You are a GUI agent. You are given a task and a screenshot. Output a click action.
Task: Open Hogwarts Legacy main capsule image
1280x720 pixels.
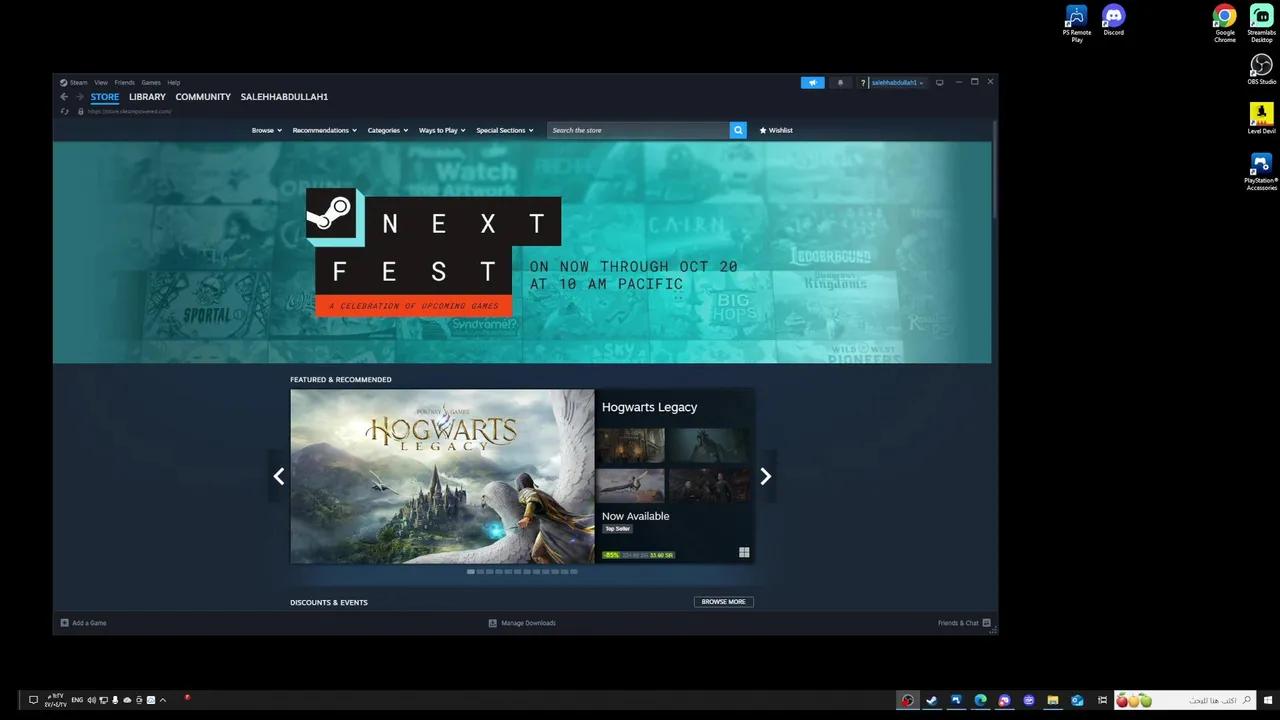click(x=442, y=476)
